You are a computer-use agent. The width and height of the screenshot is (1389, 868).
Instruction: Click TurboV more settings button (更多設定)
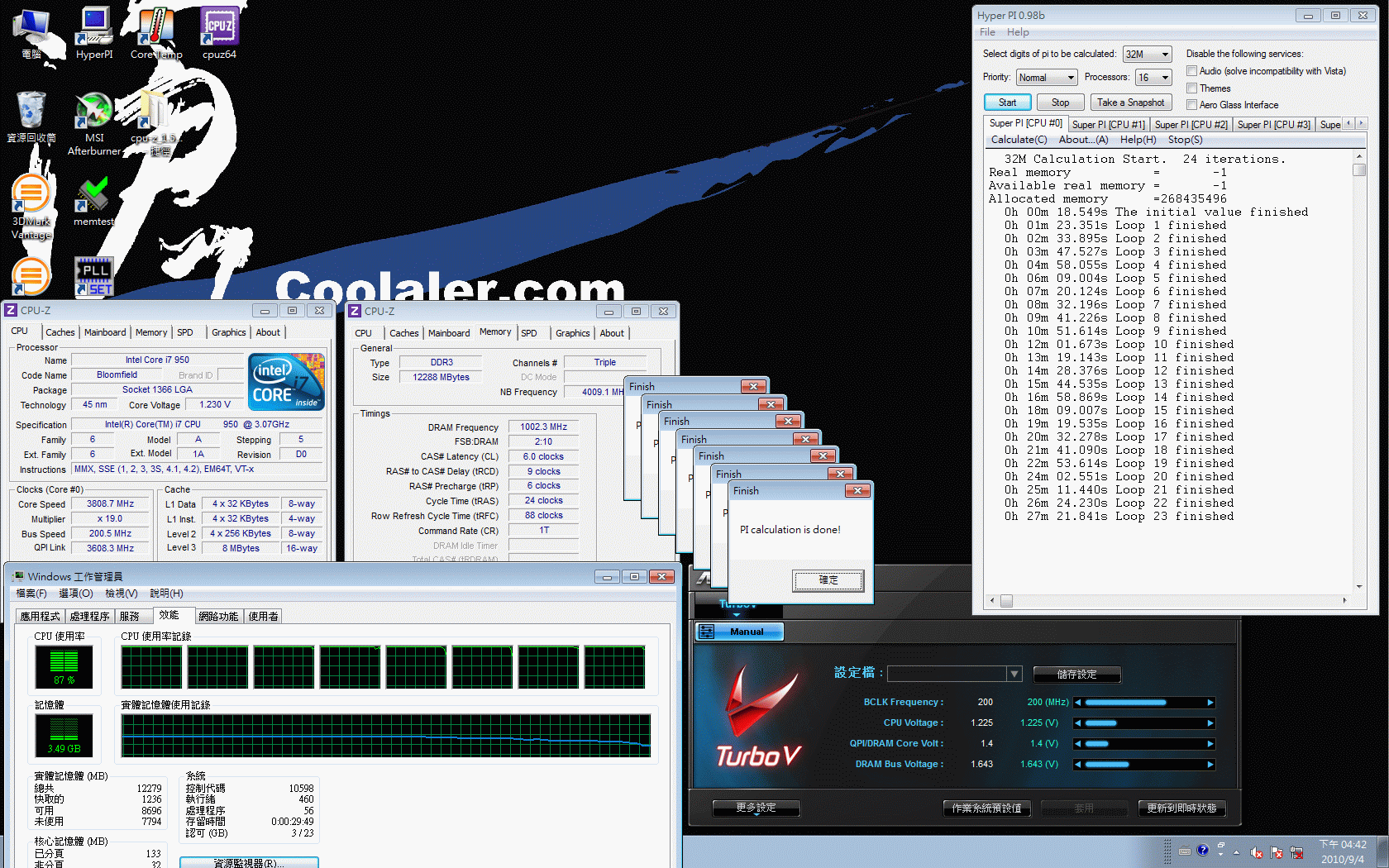[x=756, y=808]
